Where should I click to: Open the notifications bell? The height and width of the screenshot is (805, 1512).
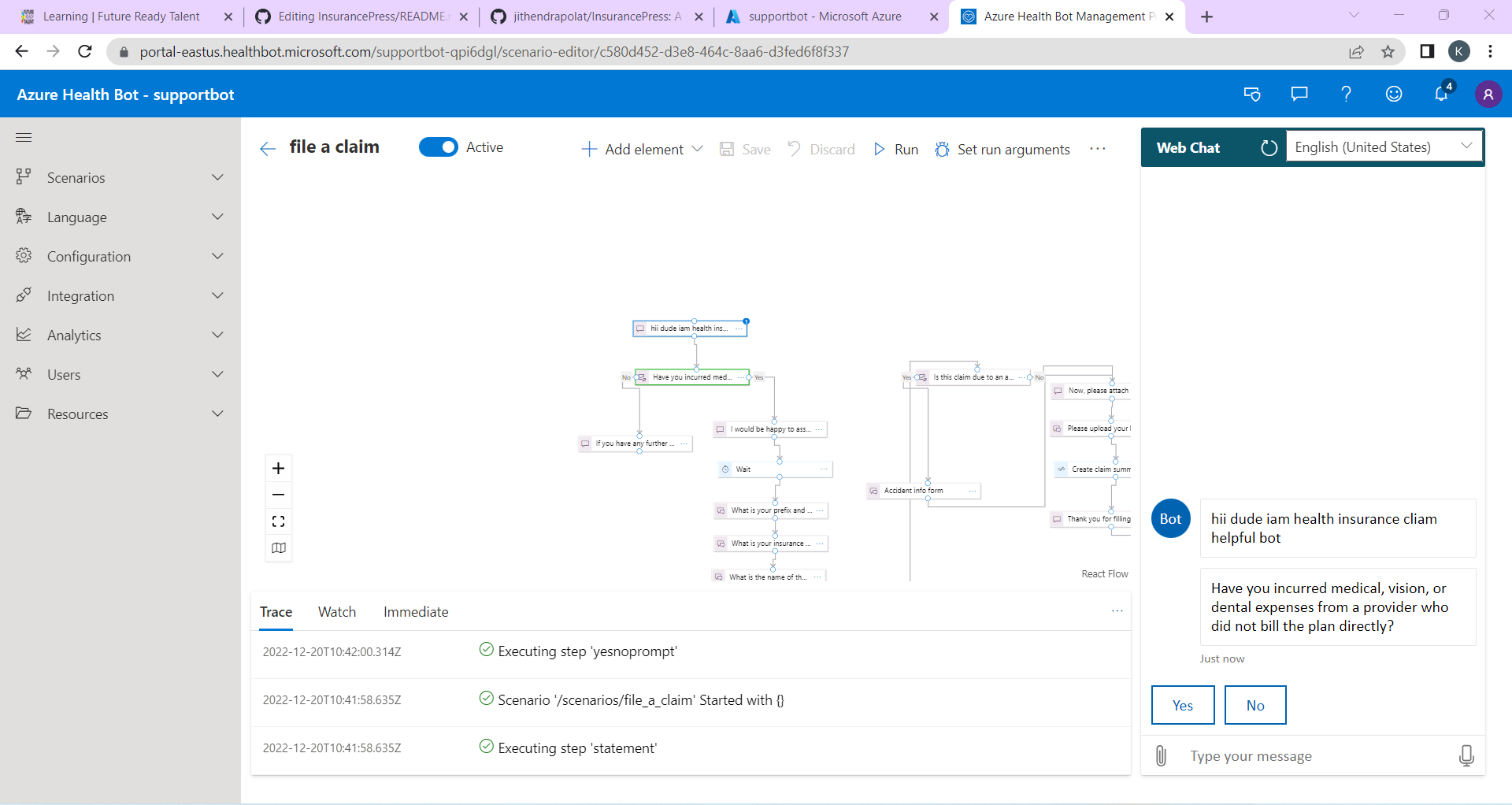pos(1441,94)
